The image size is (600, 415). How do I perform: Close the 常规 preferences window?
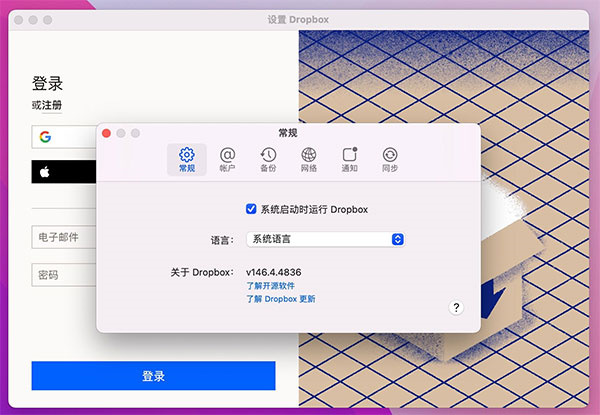click(x=106, y=133)
